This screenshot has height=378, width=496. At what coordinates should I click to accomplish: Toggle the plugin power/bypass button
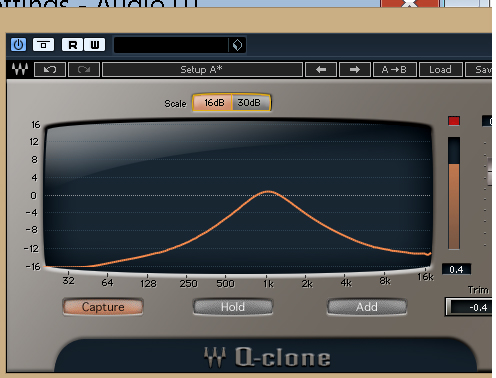pos(18,44)
